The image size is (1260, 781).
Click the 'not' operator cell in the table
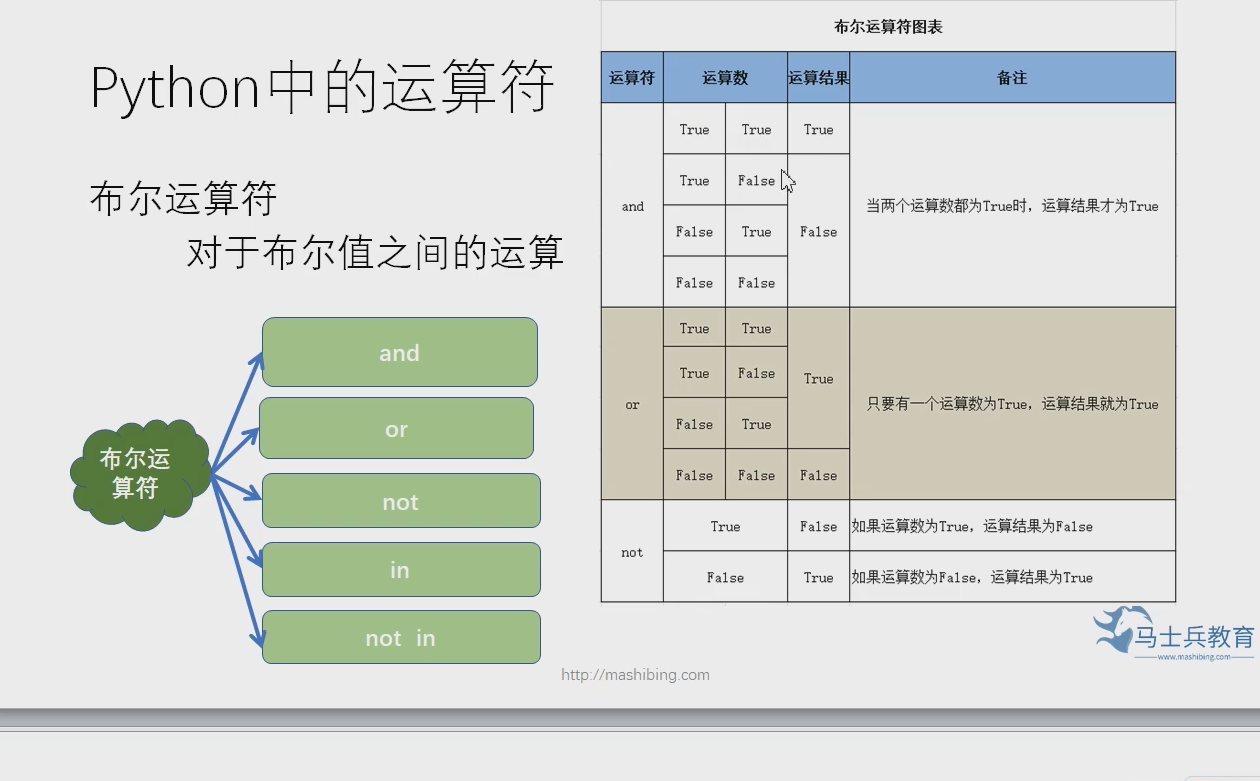point(632,552)
